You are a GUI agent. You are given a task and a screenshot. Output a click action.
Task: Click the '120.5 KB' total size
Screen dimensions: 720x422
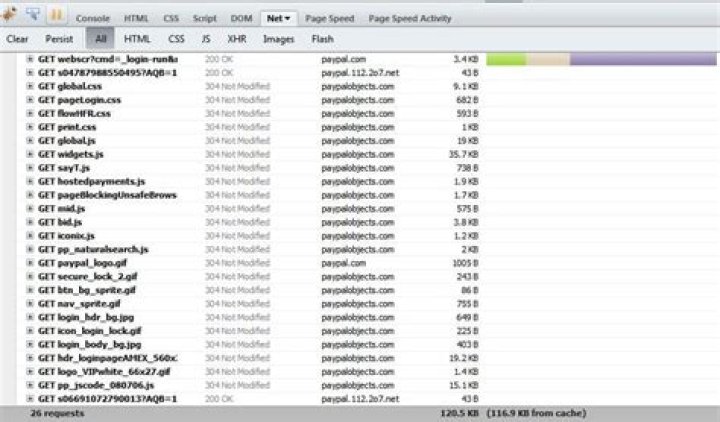tap(459, 413)
